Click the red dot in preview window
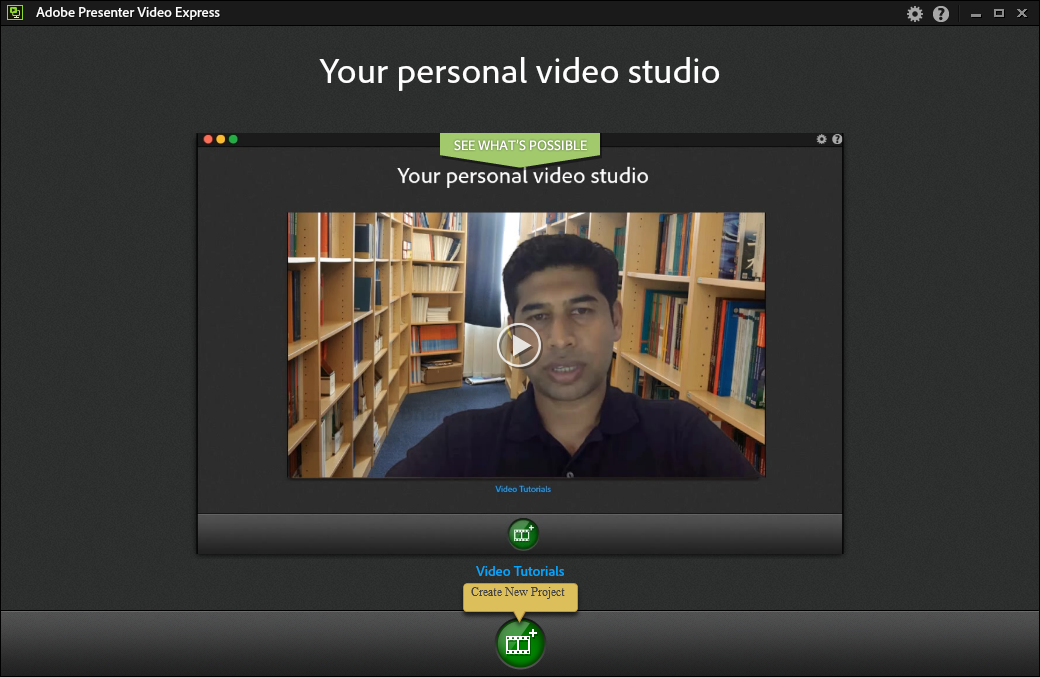This screenshot has height=677, width=1040. (208, 139)
